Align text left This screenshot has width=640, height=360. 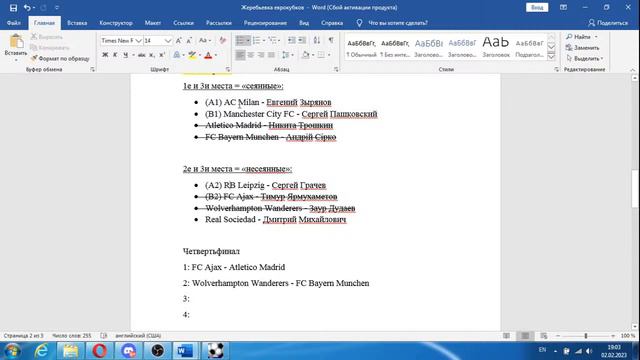point(240,55)
